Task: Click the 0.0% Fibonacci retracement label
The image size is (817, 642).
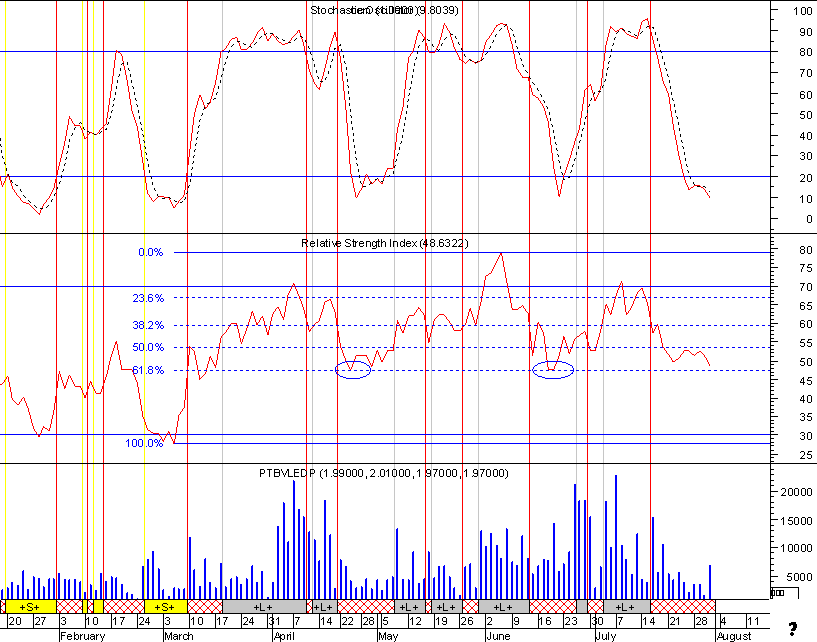Action: [151, 253]
